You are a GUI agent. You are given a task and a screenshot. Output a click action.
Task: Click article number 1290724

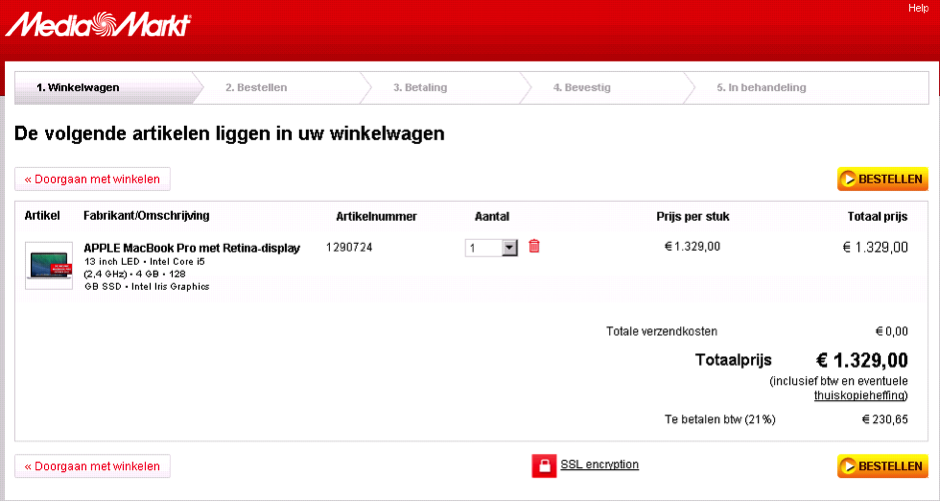tap(349, 247)
